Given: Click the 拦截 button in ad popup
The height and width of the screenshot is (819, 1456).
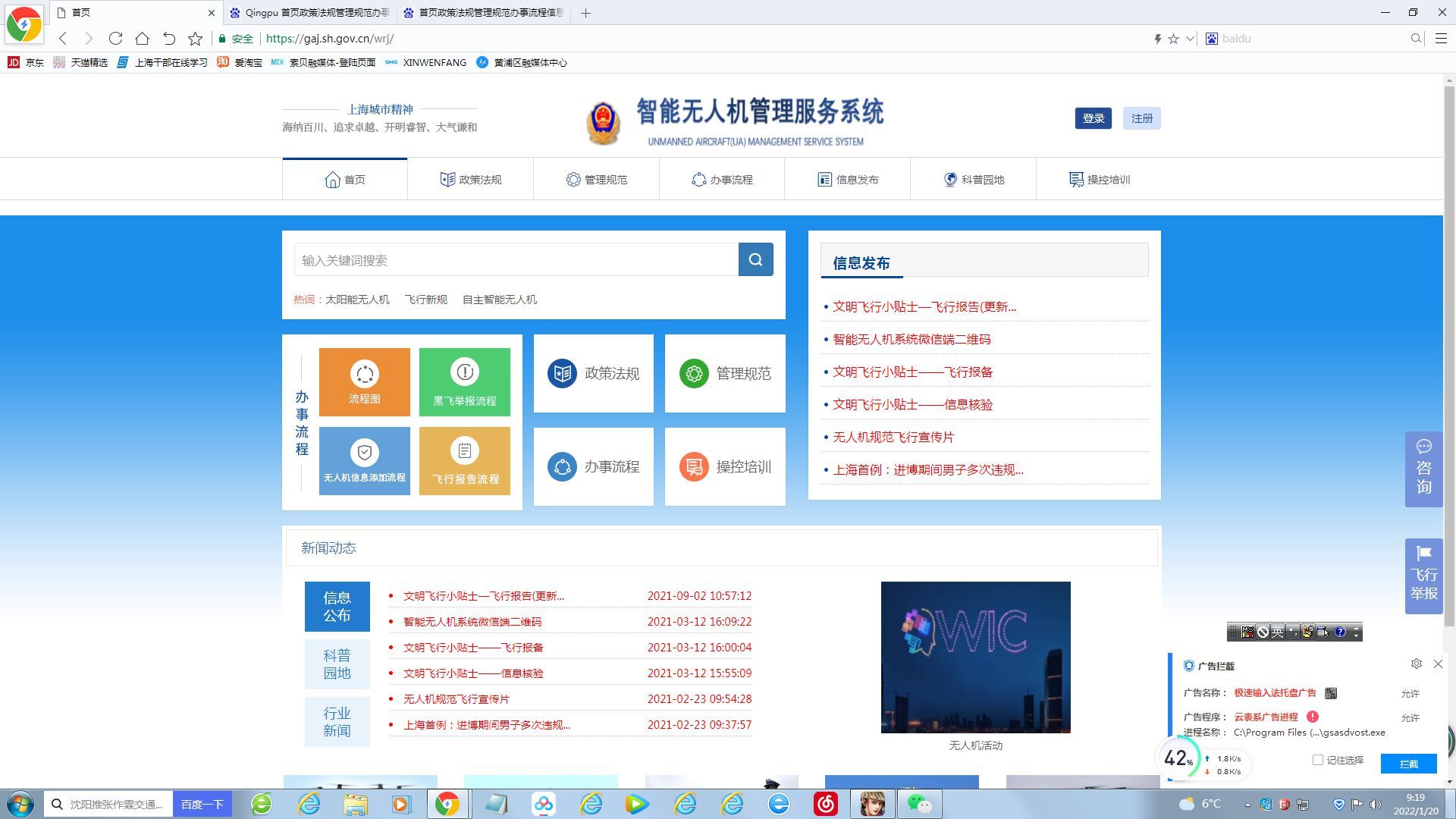Looking at the screenshot, I should tap(1408, 764).
